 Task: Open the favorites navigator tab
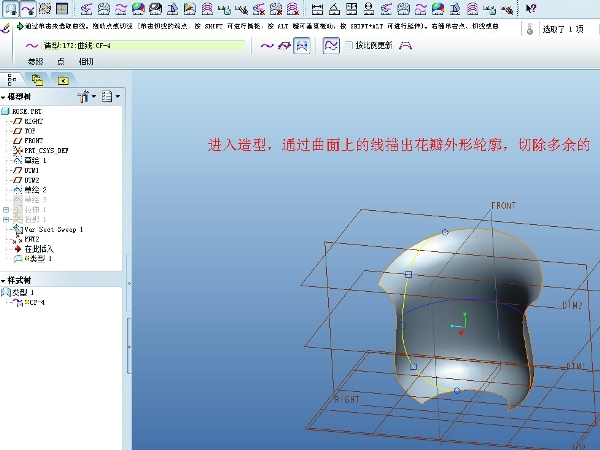(x=62, y=77)
